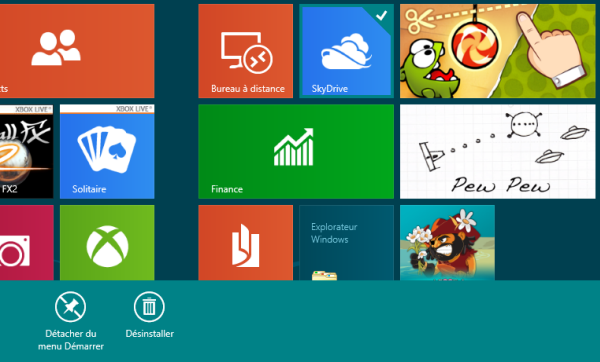
Task: Launch the Xbox tile
Action: click(x=107, y=243)
